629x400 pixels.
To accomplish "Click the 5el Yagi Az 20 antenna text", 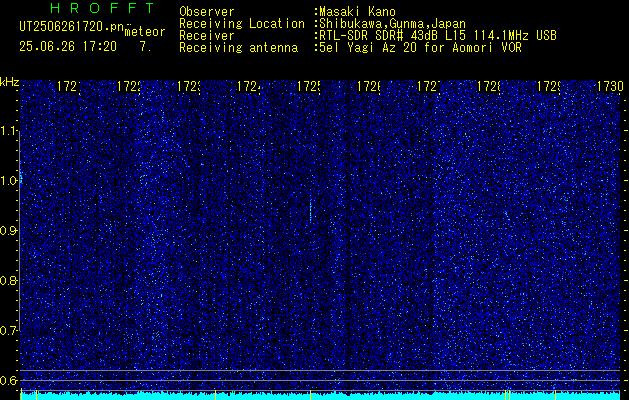I will pyautogui.click(x=418, y=48).
